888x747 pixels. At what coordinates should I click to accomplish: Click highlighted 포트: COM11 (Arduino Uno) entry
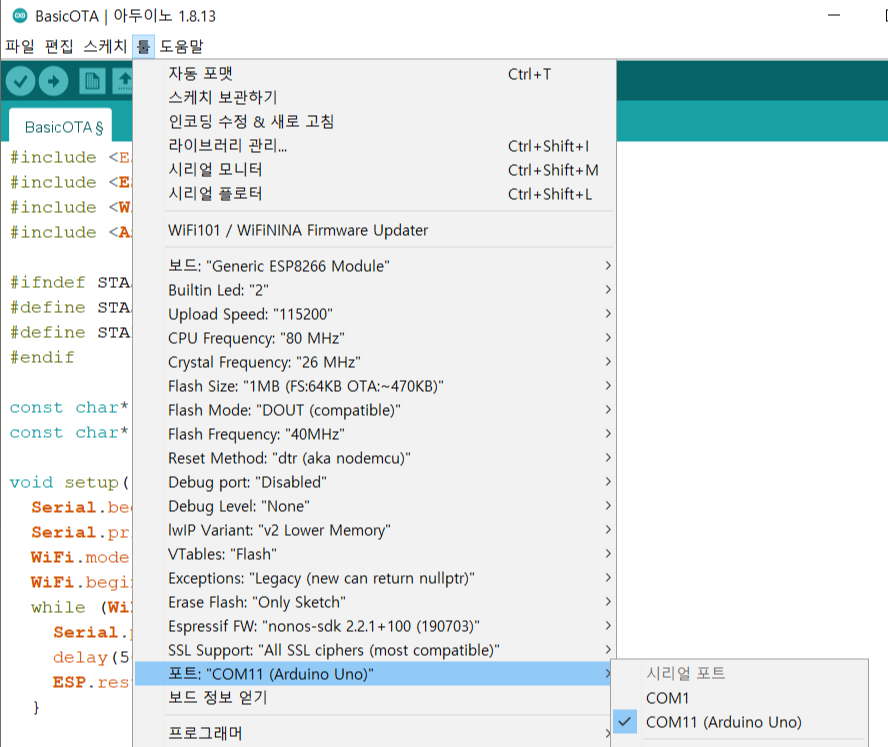[374, 674]
